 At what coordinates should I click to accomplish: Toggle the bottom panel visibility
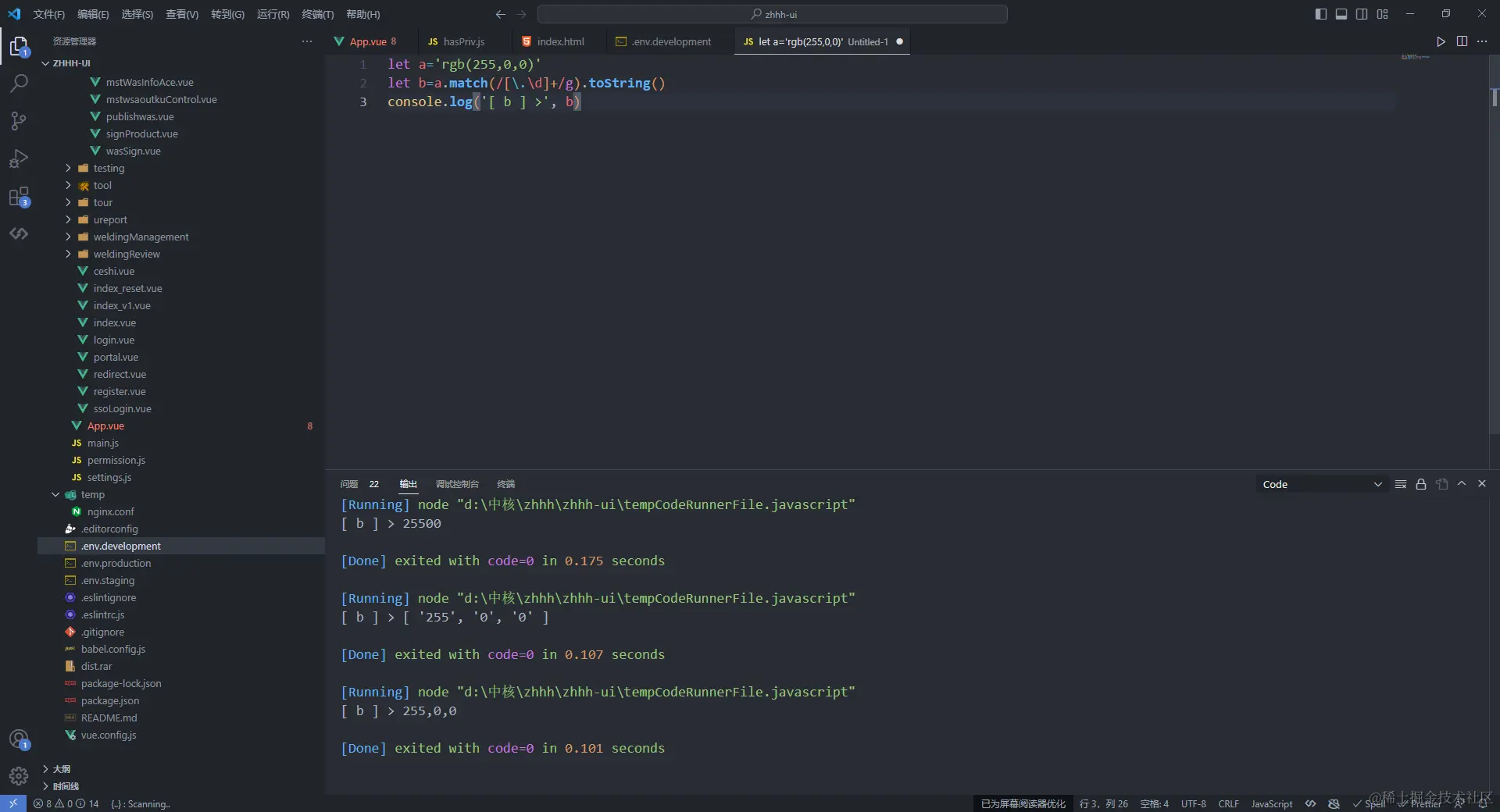coord(1341,14)
